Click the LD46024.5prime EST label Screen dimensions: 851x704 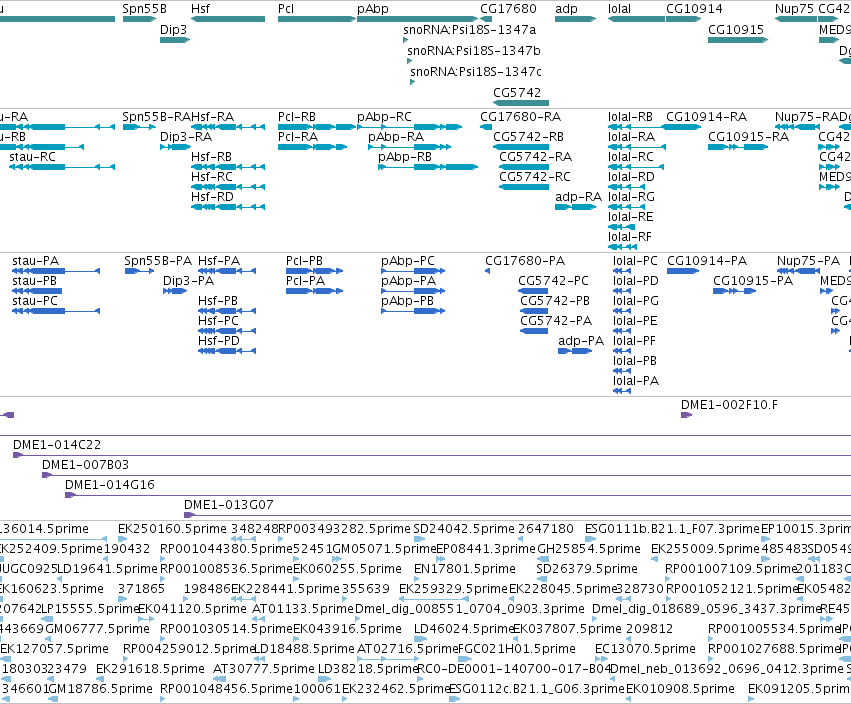coord(464,629)
